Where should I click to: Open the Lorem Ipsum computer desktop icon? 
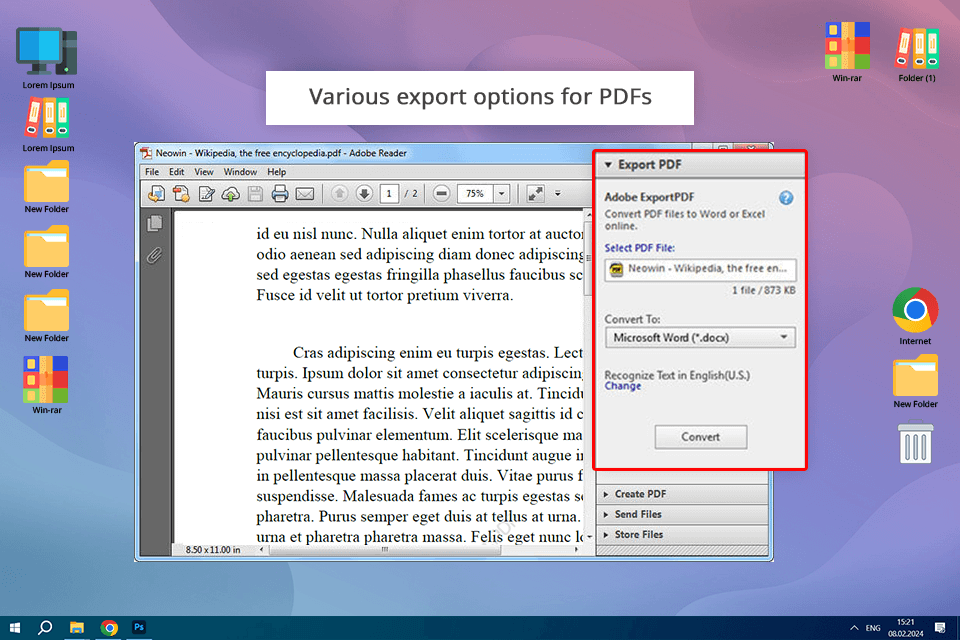click(x=48, y=58)
